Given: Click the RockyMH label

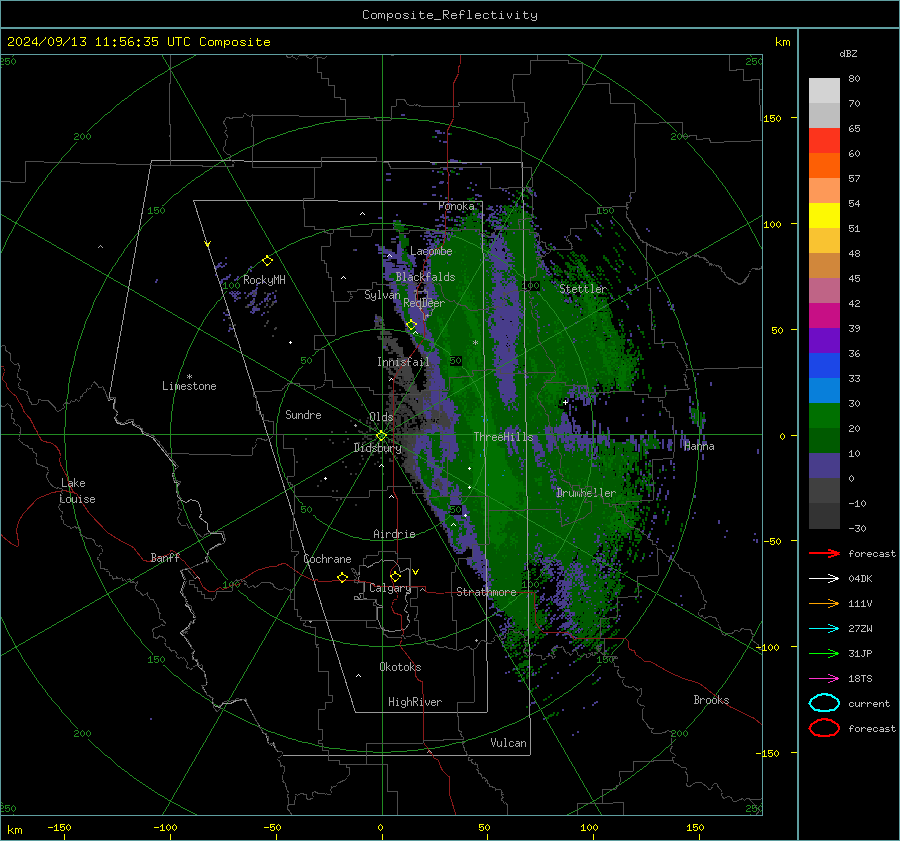Looking at the screenshot, I should click(264, 280).
